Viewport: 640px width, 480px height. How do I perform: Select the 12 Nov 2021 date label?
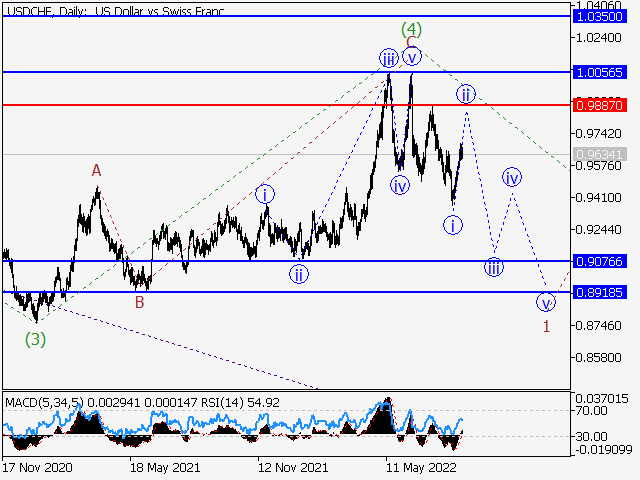[x=293, y=468]
